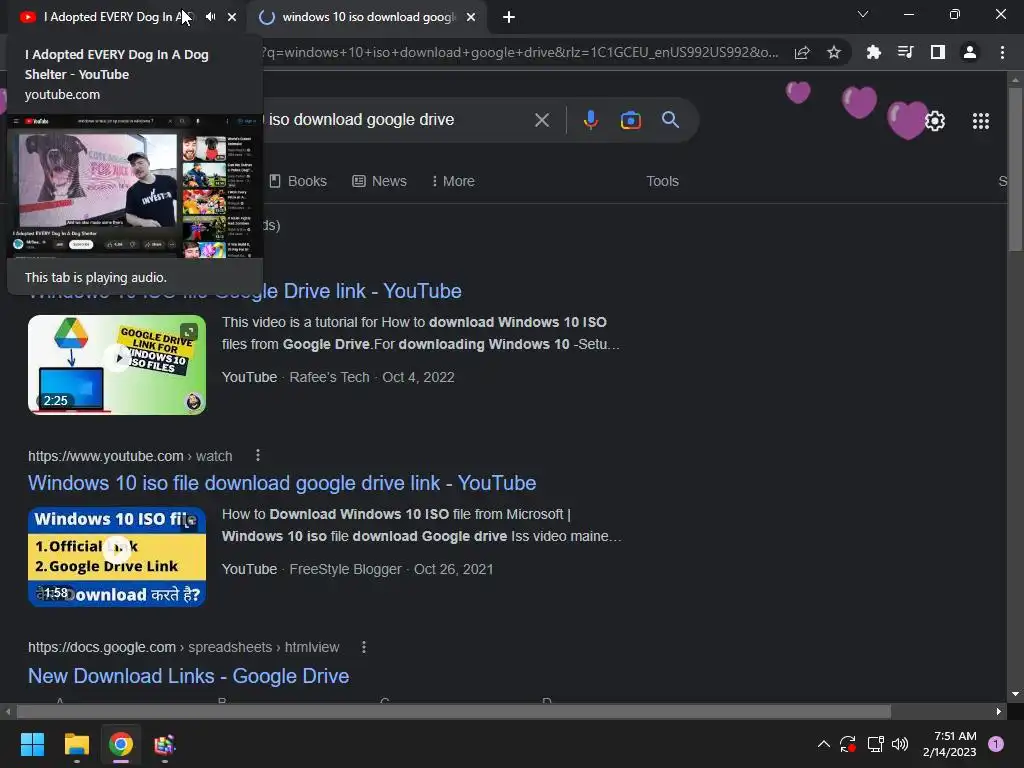
Task: Open Google quick settings gear
Action: 935,121
